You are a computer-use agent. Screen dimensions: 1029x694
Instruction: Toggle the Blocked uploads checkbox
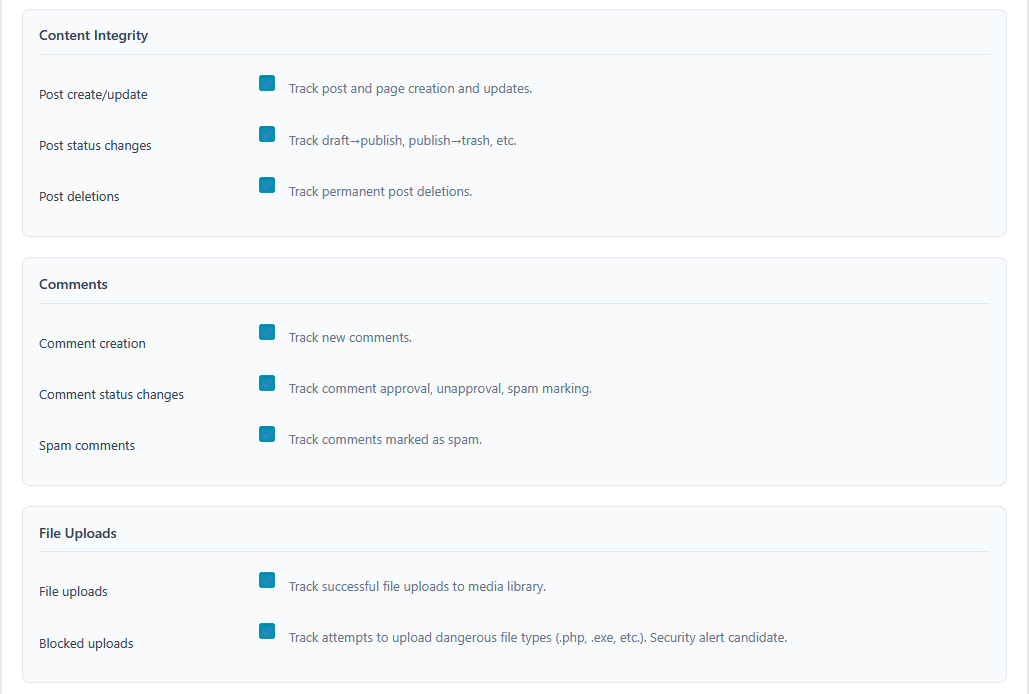pyautogui.click(x=267, y=630)
